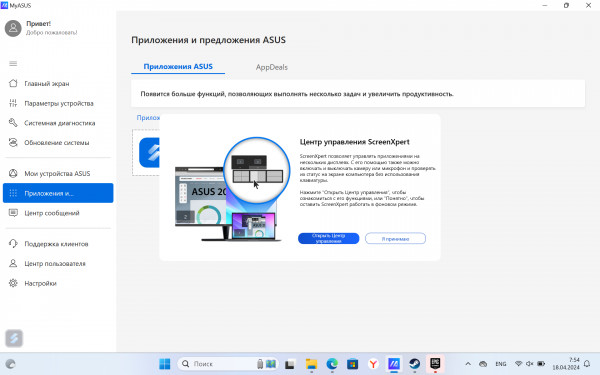This screenshot has width=600, height=375.
Task: Open Настройки in the sidebar
Action: click(41, 283)
